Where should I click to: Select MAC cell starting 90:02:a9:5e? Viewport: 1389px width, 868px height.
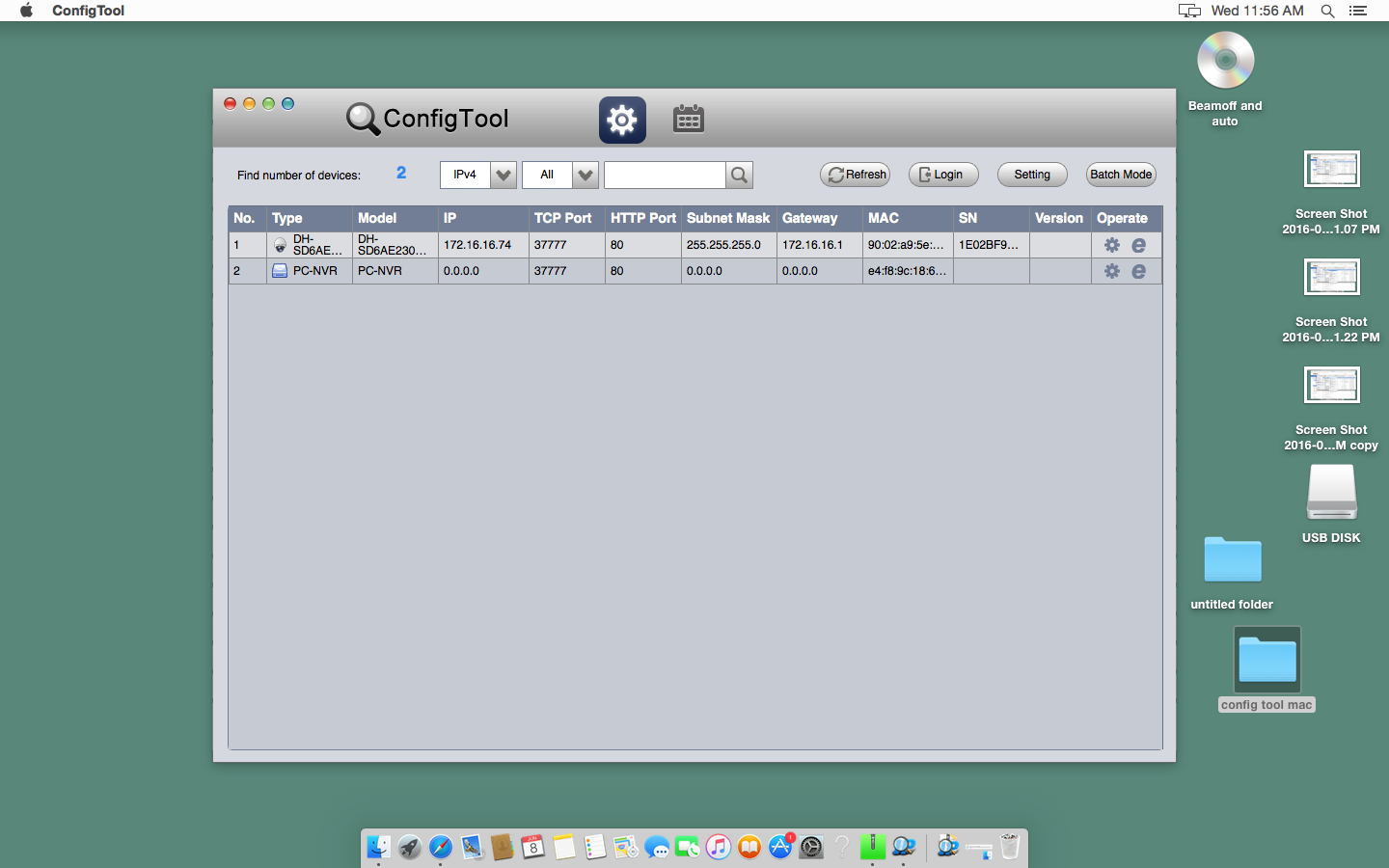click(908, 245)
